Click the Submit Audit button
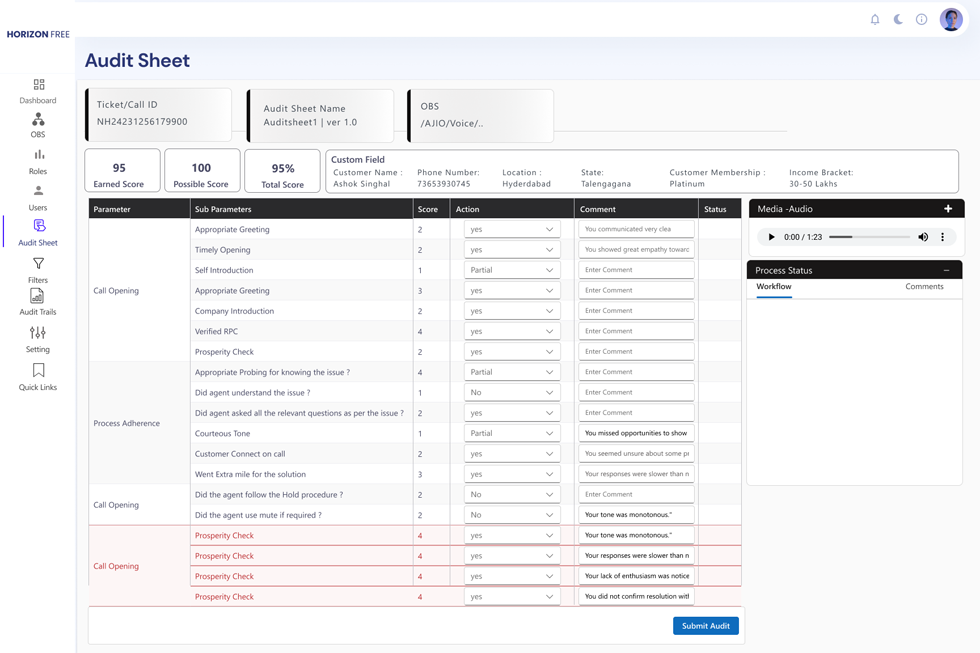Screen dimensions: 980x653 point(705,626)
